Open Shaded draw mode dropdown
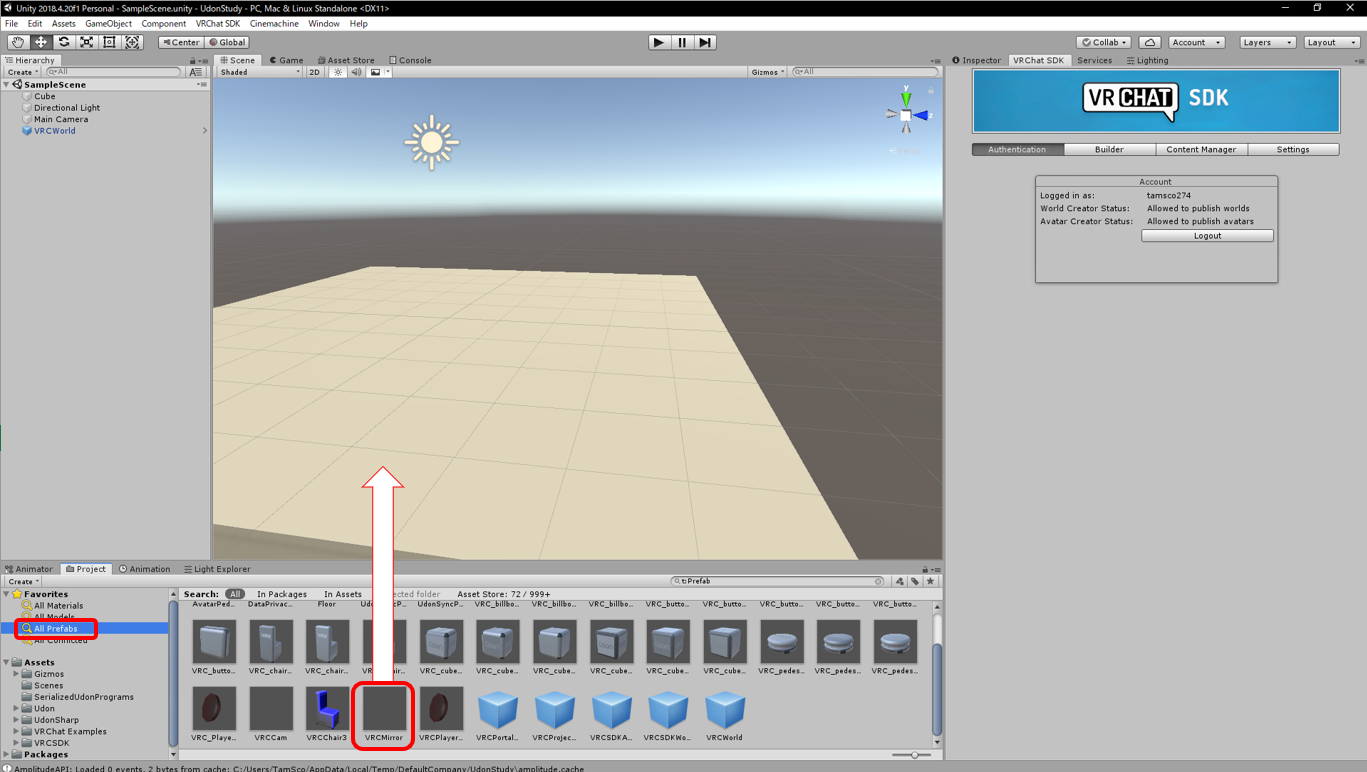 click(260, 72)
